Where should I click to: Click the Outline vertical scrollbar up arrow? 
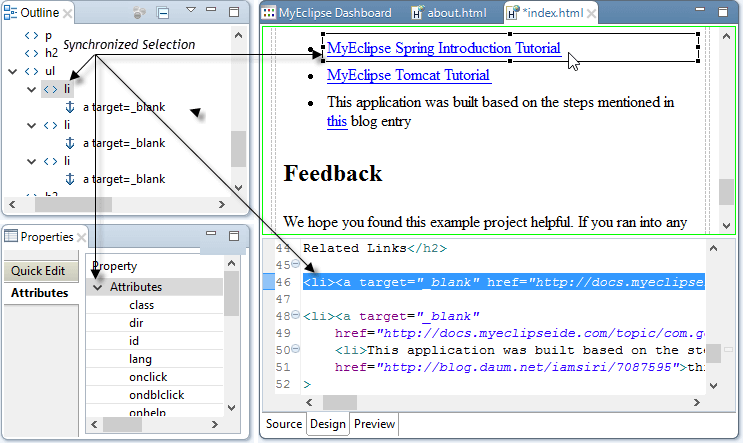(x=238, y=35)
